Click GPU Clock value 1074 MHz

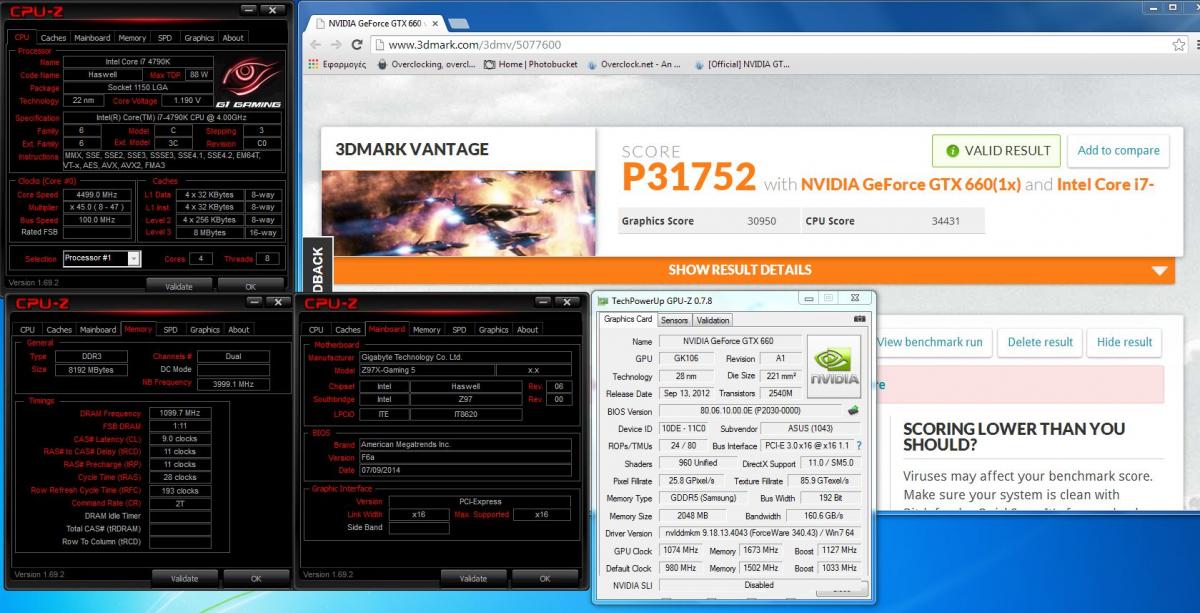pyautogui.click(x=683, y=550)
